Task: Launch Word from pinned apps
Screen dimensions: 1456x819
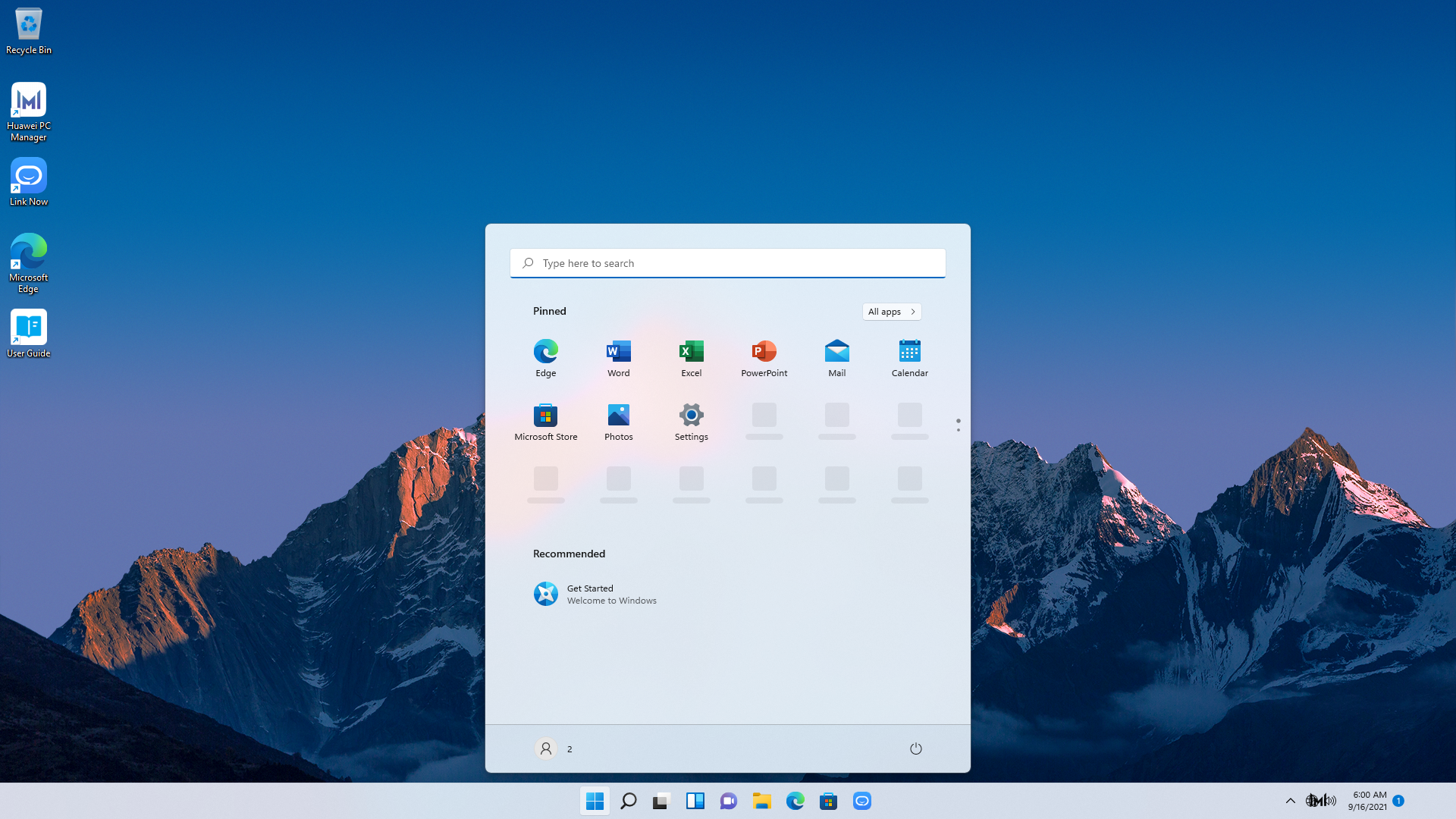Action: coord(618,358)
